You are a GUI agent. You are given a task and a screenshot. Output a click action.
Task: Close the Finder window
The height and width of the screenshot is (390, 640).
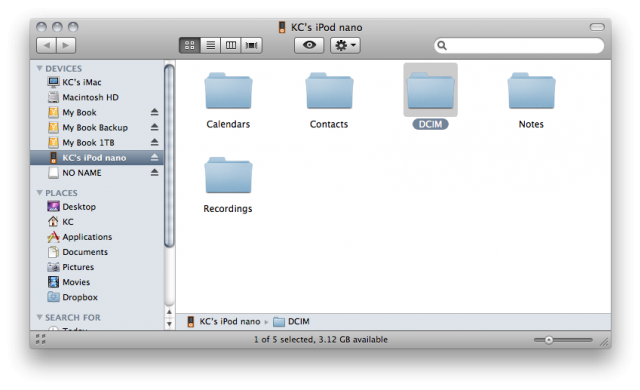[x=41, y=27]
